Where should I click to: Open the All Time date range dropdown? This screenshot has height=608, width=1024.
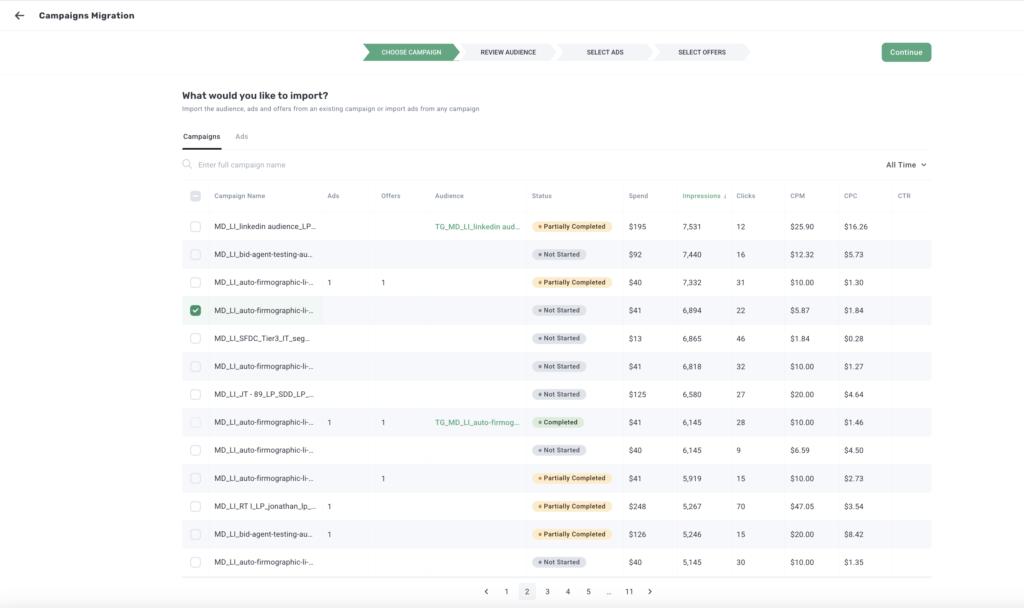pyautogui.click(x=906, y=165)
